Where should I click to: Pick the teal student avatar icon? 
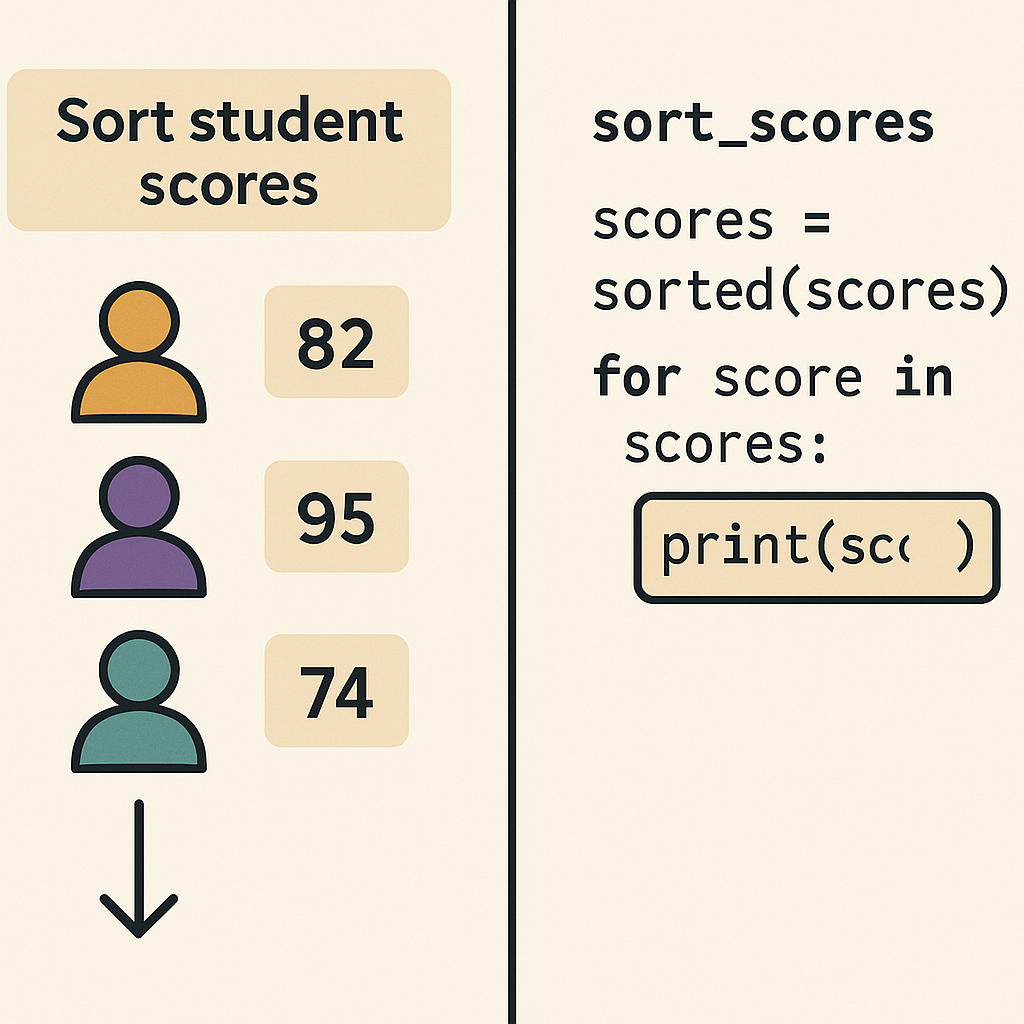point(138,702)
